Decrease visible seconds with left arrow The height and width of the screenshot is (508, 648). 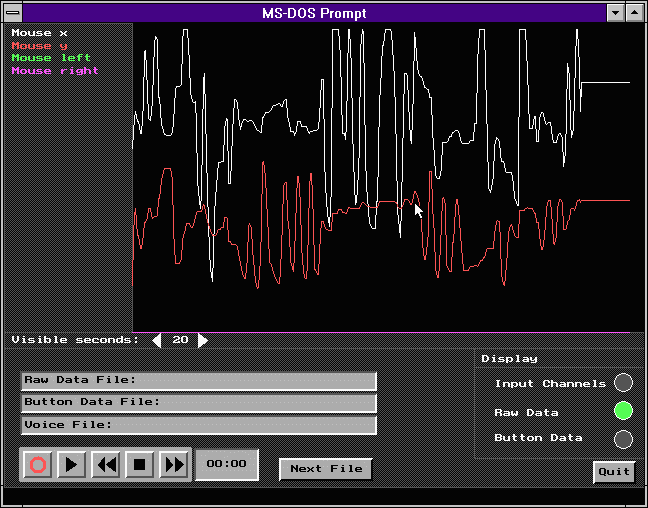(x=157, y=341)
